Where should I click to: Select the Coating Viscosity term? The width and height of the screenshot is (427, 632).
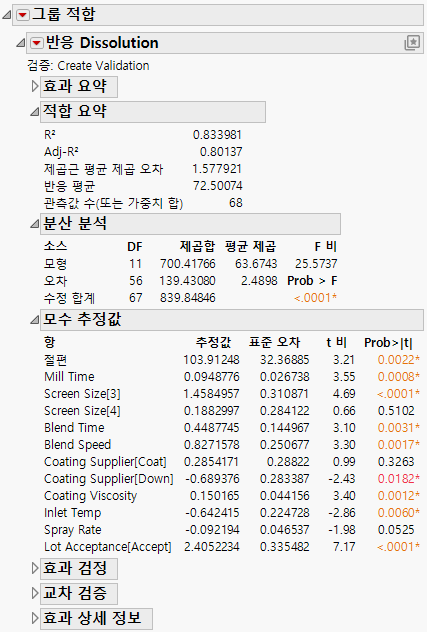pos(91,496)
